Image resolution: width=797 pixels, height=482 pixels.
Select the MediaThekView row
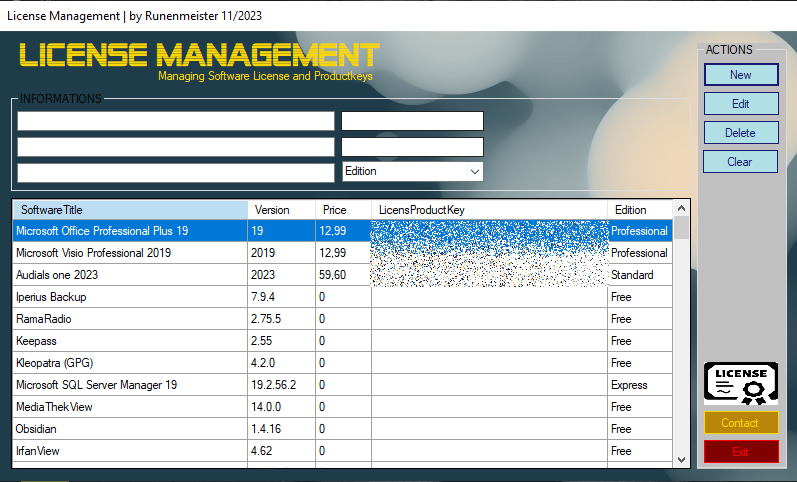343,407
